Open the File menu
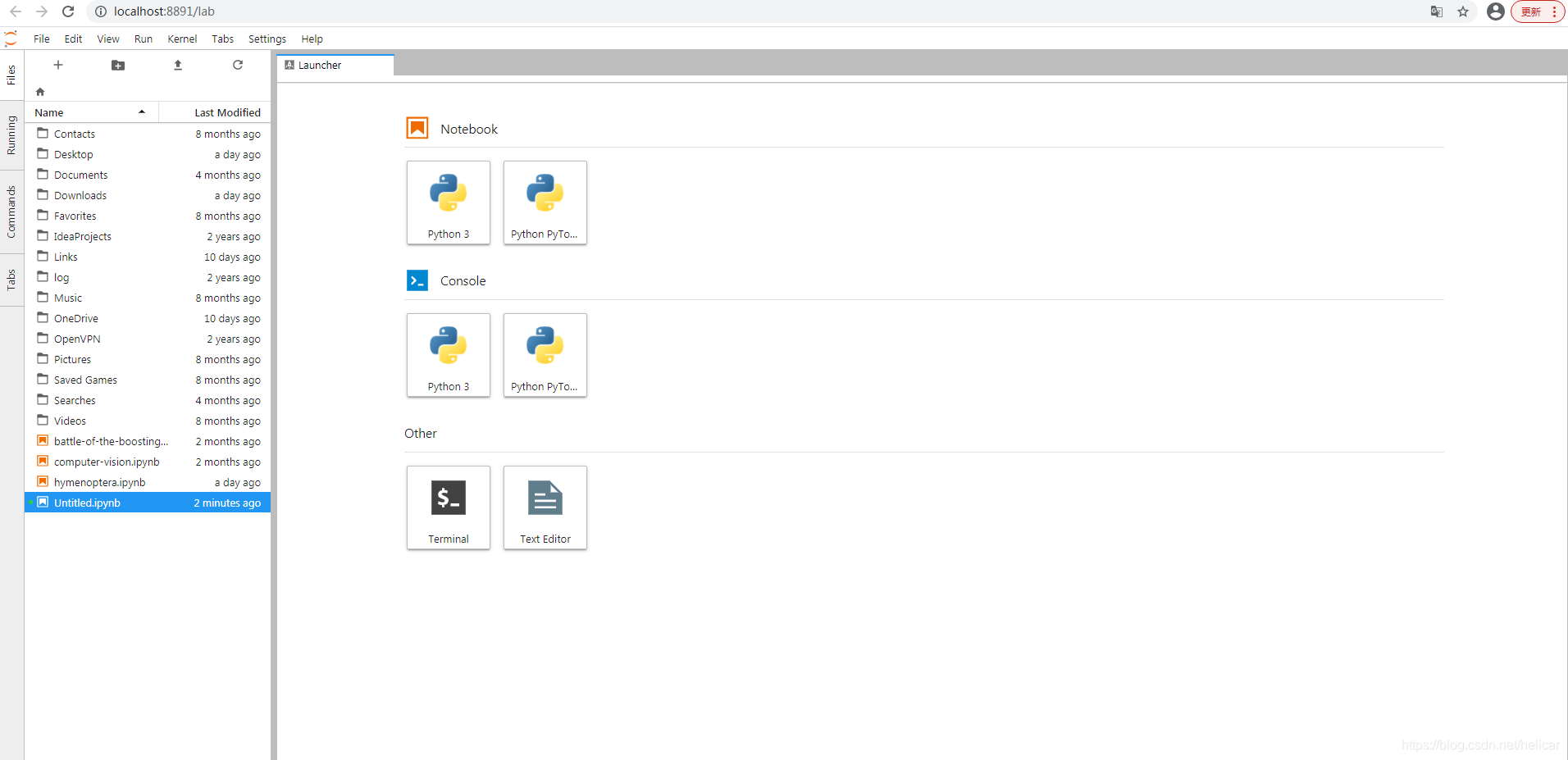1568x760 pixels. [x=42, y=39]
